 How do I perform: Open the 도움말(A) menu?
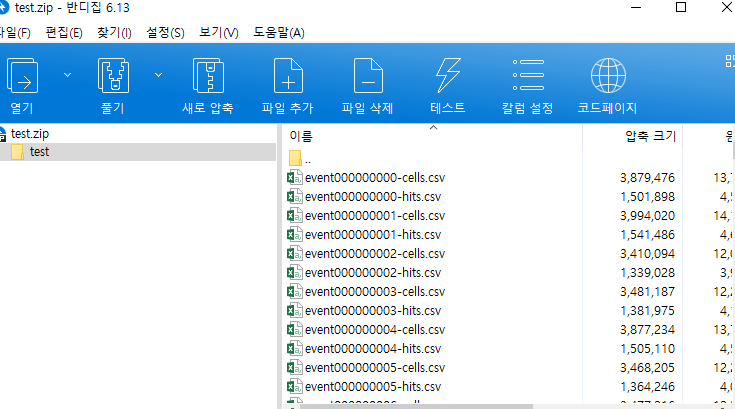[279, 33]
